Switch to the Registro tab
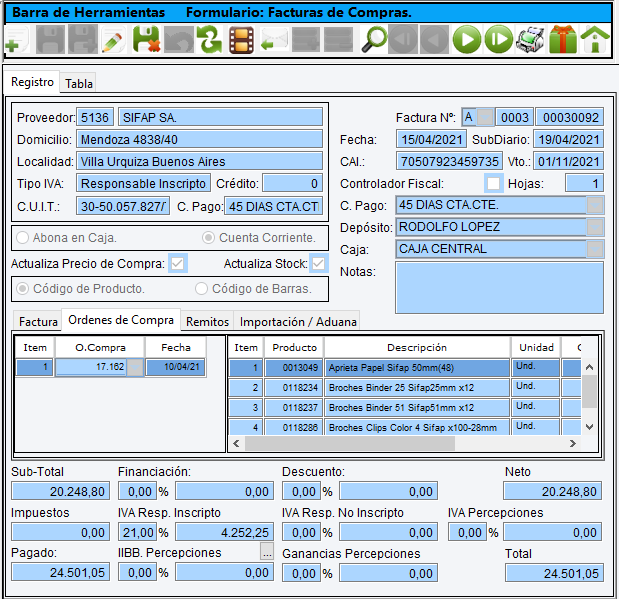The height and width of the screenshot is (599, 619). [32, 82]
